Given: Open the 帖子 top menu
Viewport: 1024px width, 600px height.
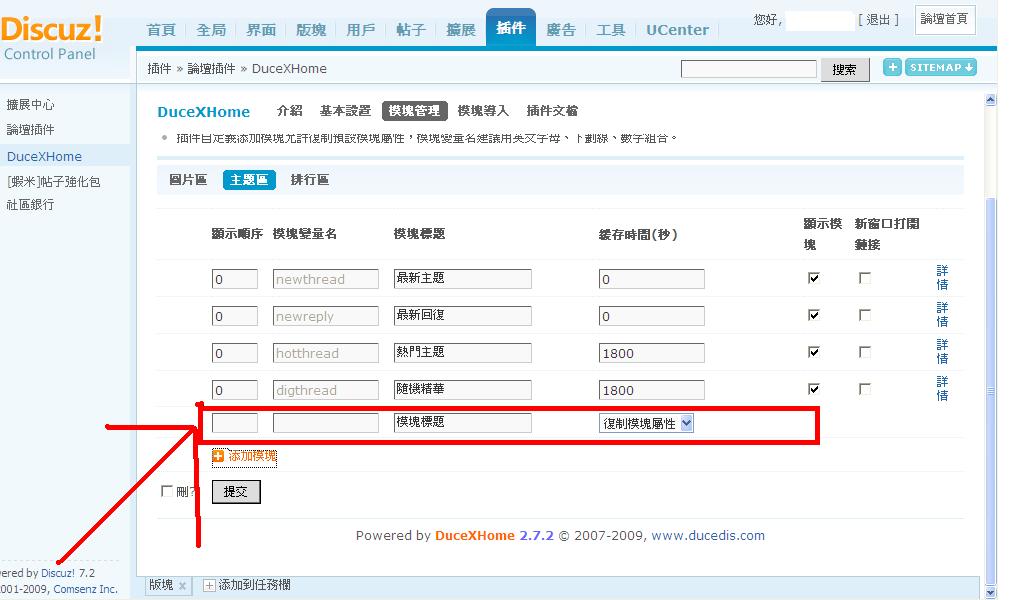Looking at the screenshot, I should (x=411, y=30).
